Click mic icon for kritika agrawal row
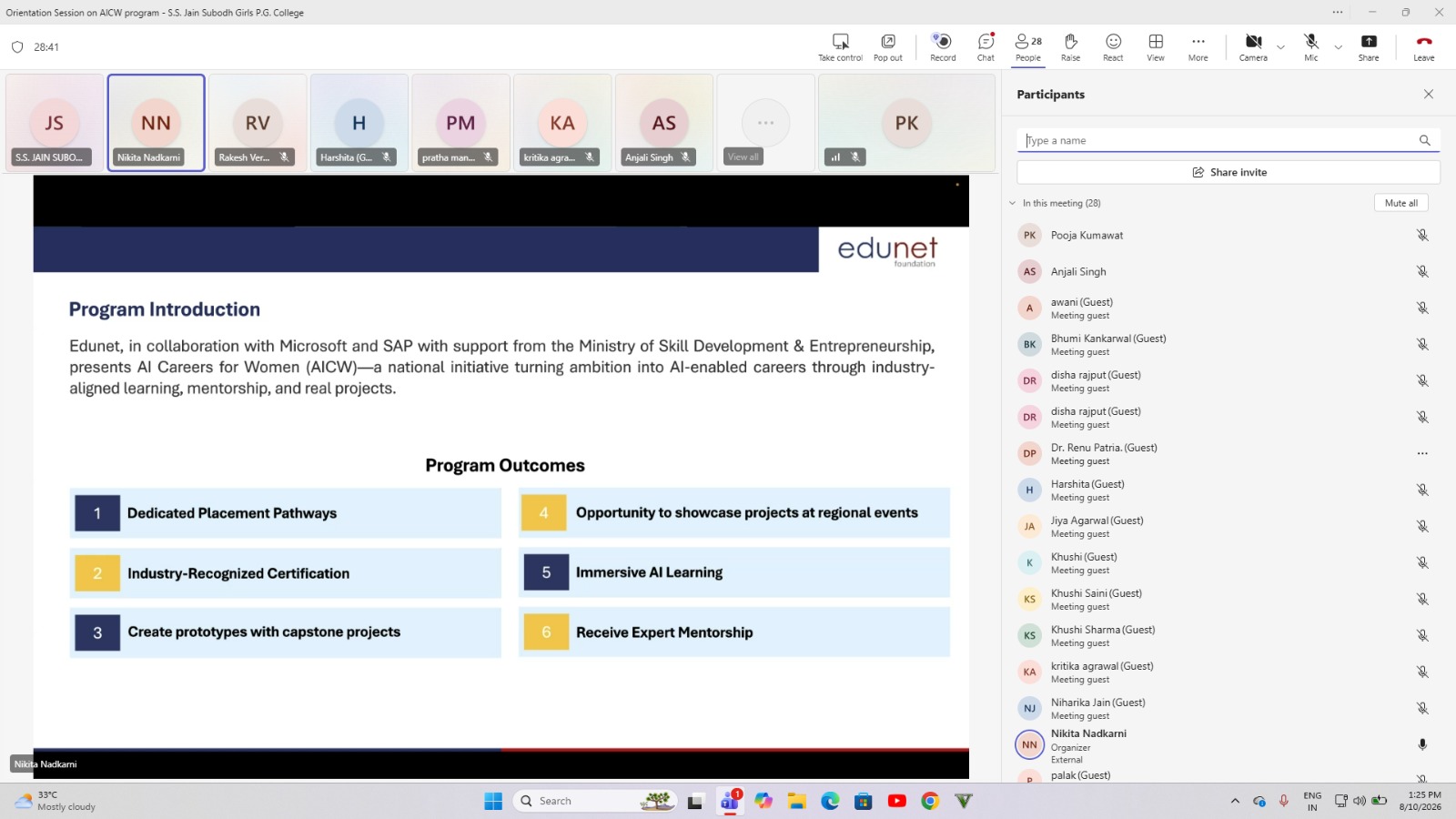The width and height of the screenshot is (1456, 819). pyautogui.click(x=1422, y=672)
